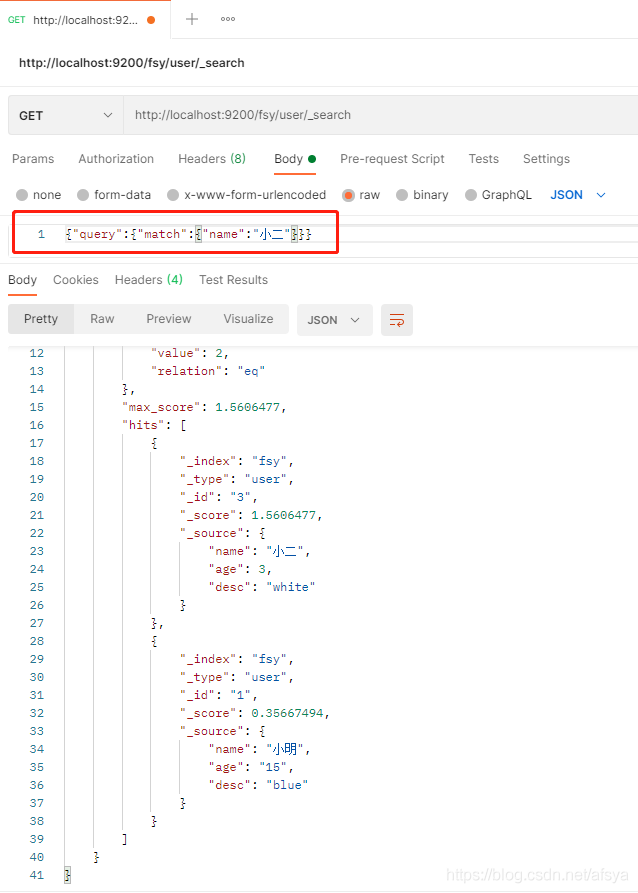Click the "_score": 0.35667494 line
Image resolution: width=638 pixels, height=893 pixels.
(255, 714)
